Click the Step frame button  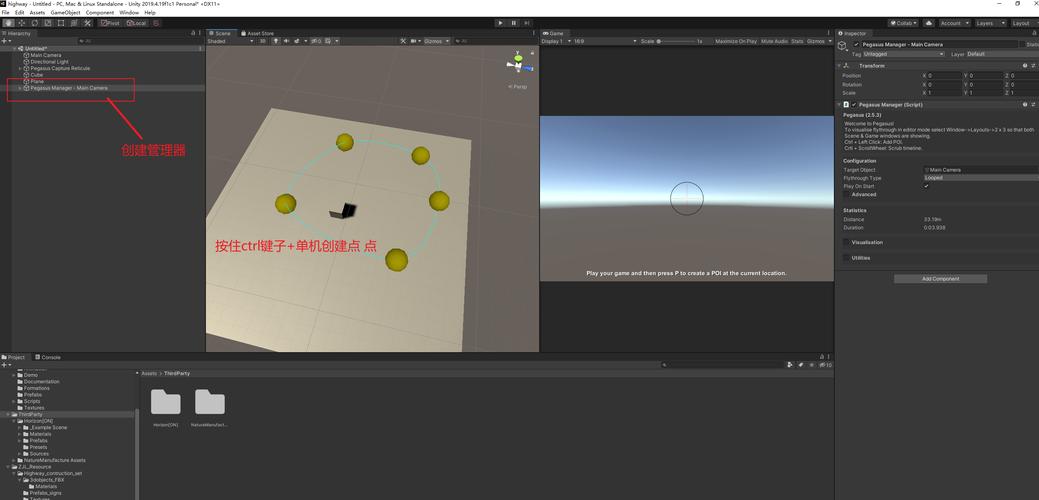point(527,23)
